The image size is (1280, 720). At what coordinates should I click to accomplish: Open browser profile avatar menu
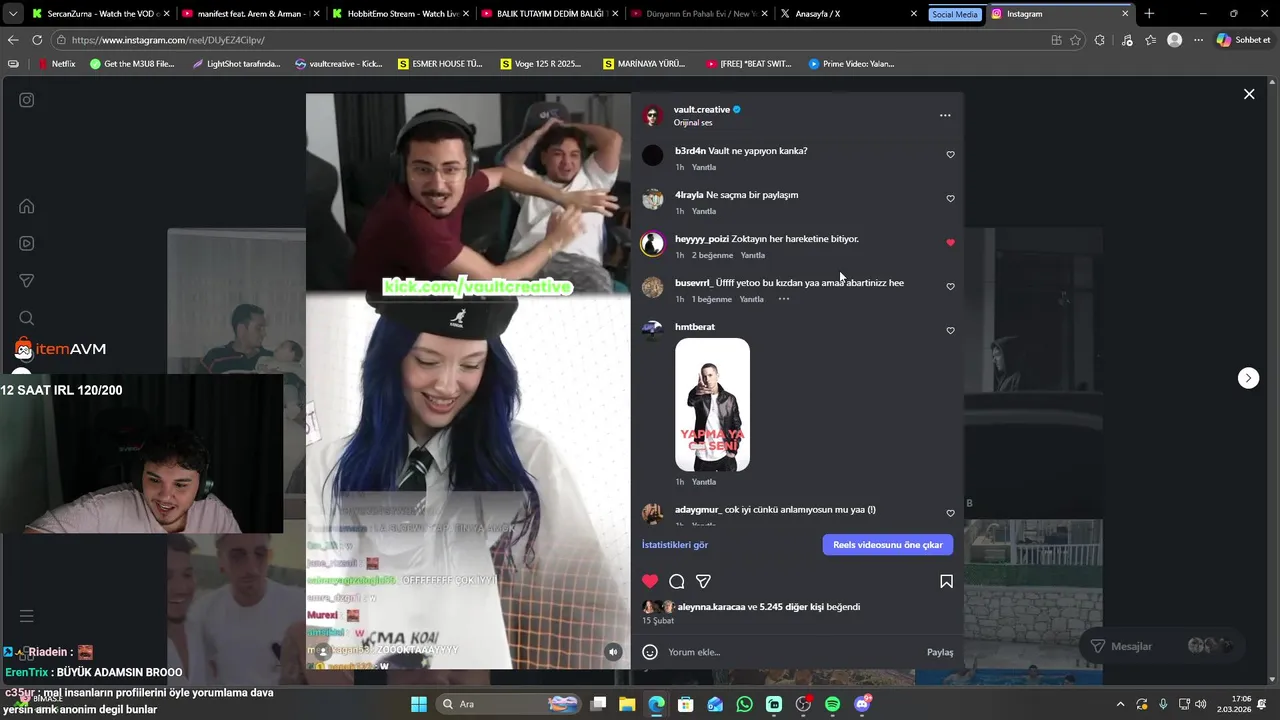click(x=1174, y=40)
